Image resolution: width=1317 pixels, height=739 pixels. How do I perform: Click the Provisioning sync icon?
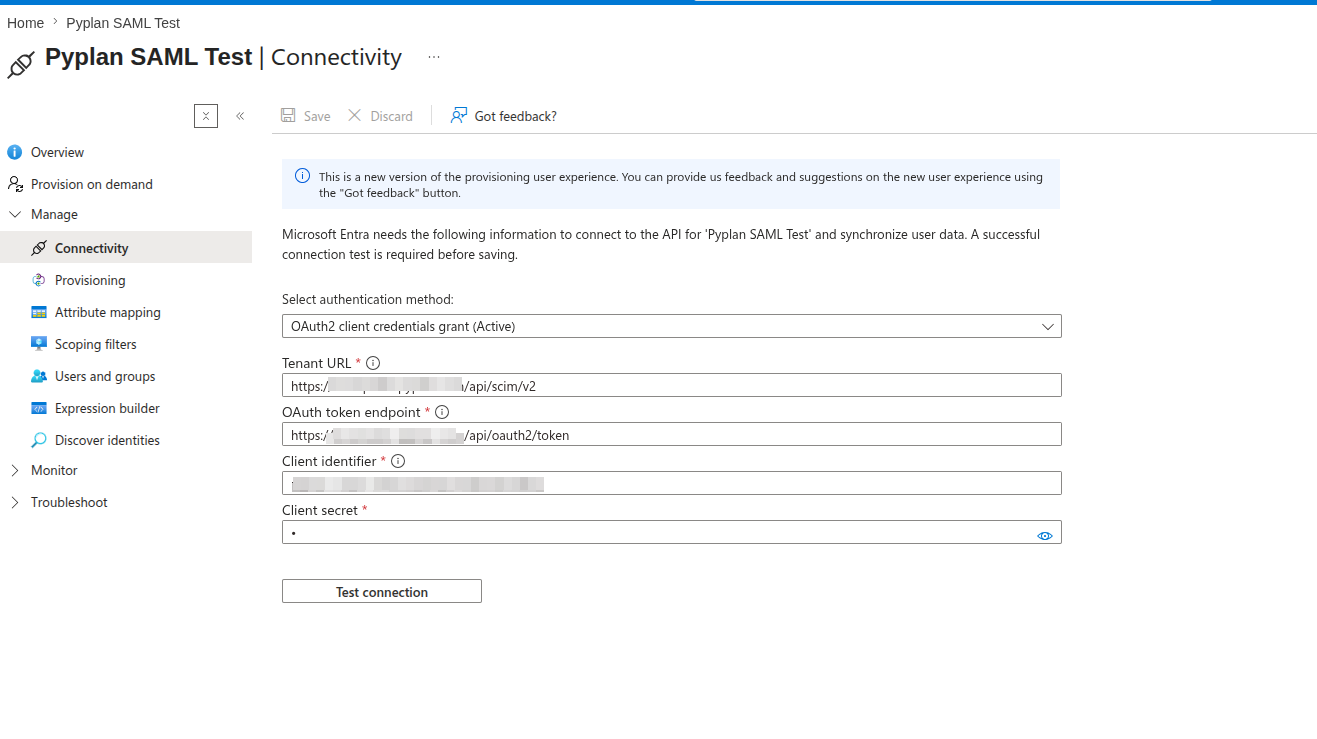coord(39,280)
